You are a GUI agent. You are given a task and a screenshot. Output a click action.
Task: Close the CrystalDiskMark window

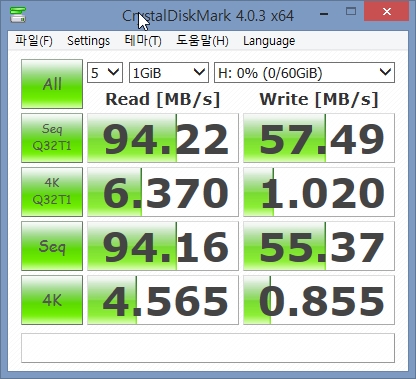coord(387,11)
